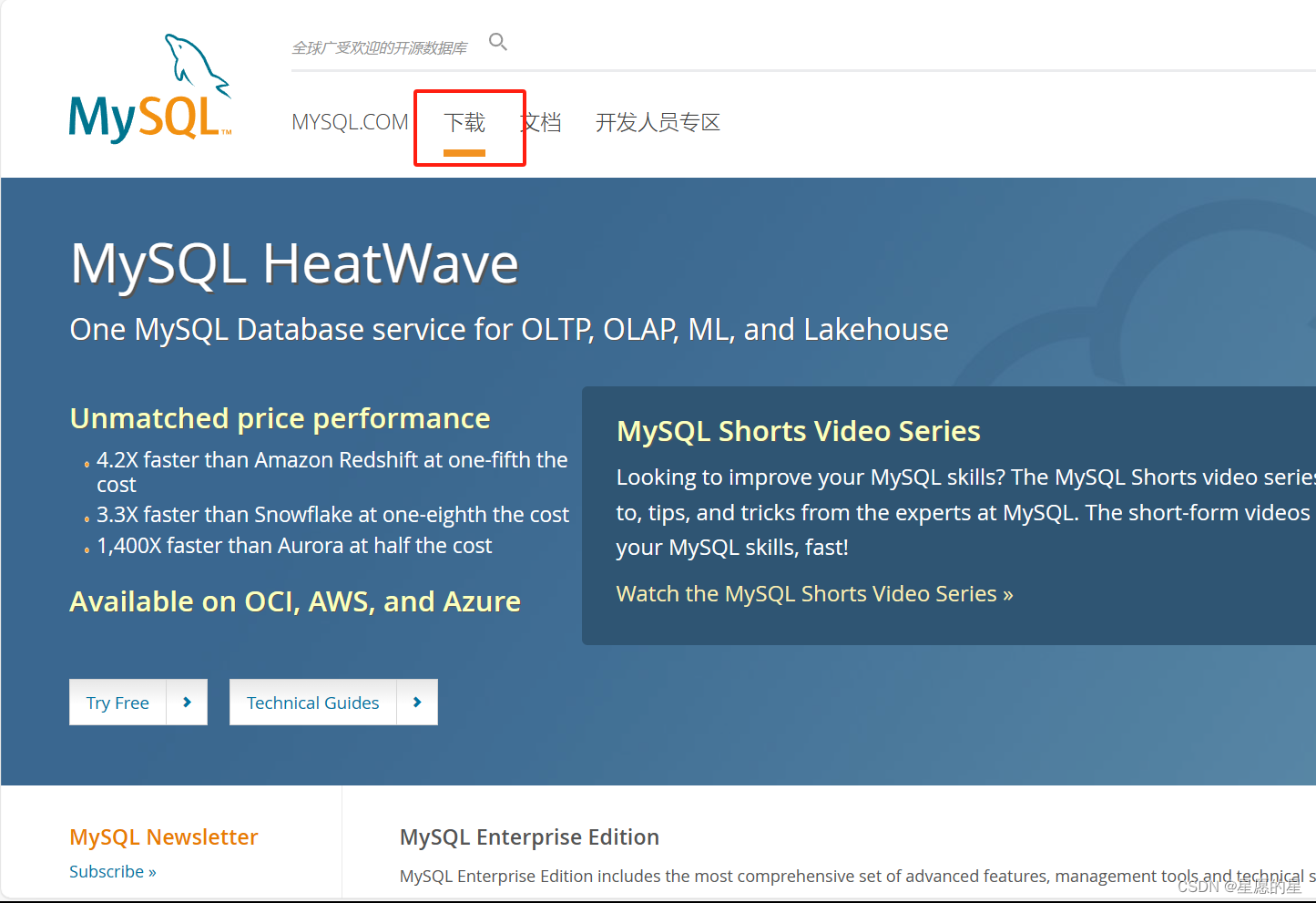The height and width of the screenshot is (903, 1316).
Task: Click the arrow icon on Try Free button
Action: [188, 702]
